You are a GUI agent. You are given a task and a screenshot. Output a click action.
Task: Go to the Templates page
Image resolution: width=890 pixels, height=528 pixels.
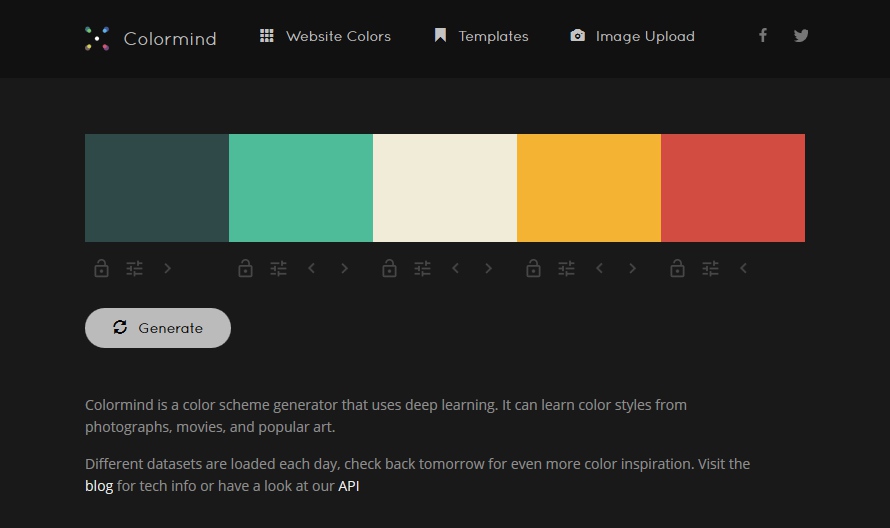coord(481,36)
